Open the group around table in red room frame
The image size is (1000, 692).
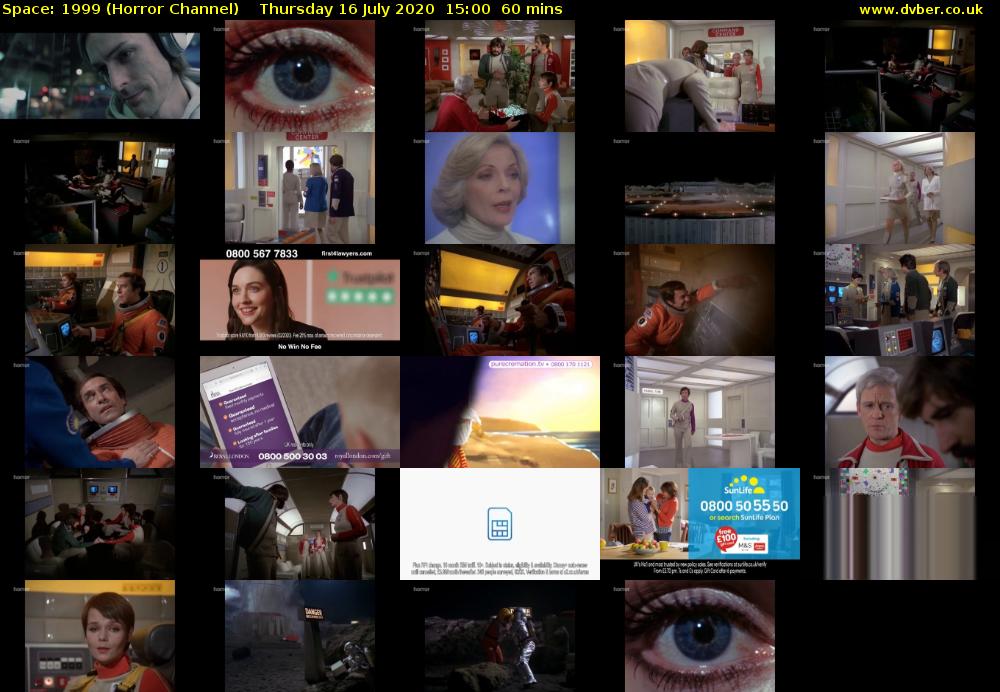tap(499, 76)
